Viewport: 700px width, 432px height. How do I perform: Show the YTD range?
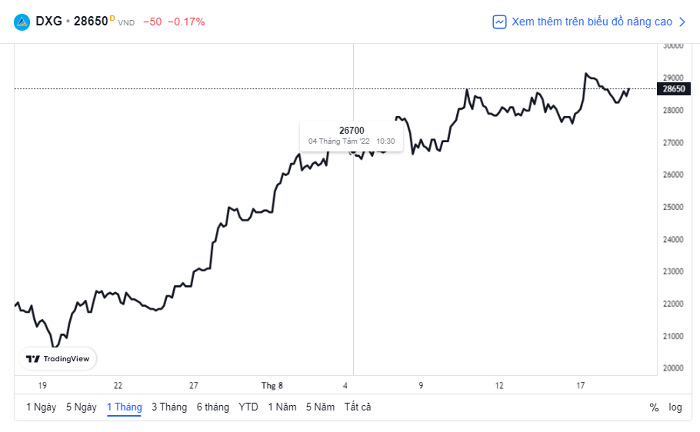pos(248,407)
